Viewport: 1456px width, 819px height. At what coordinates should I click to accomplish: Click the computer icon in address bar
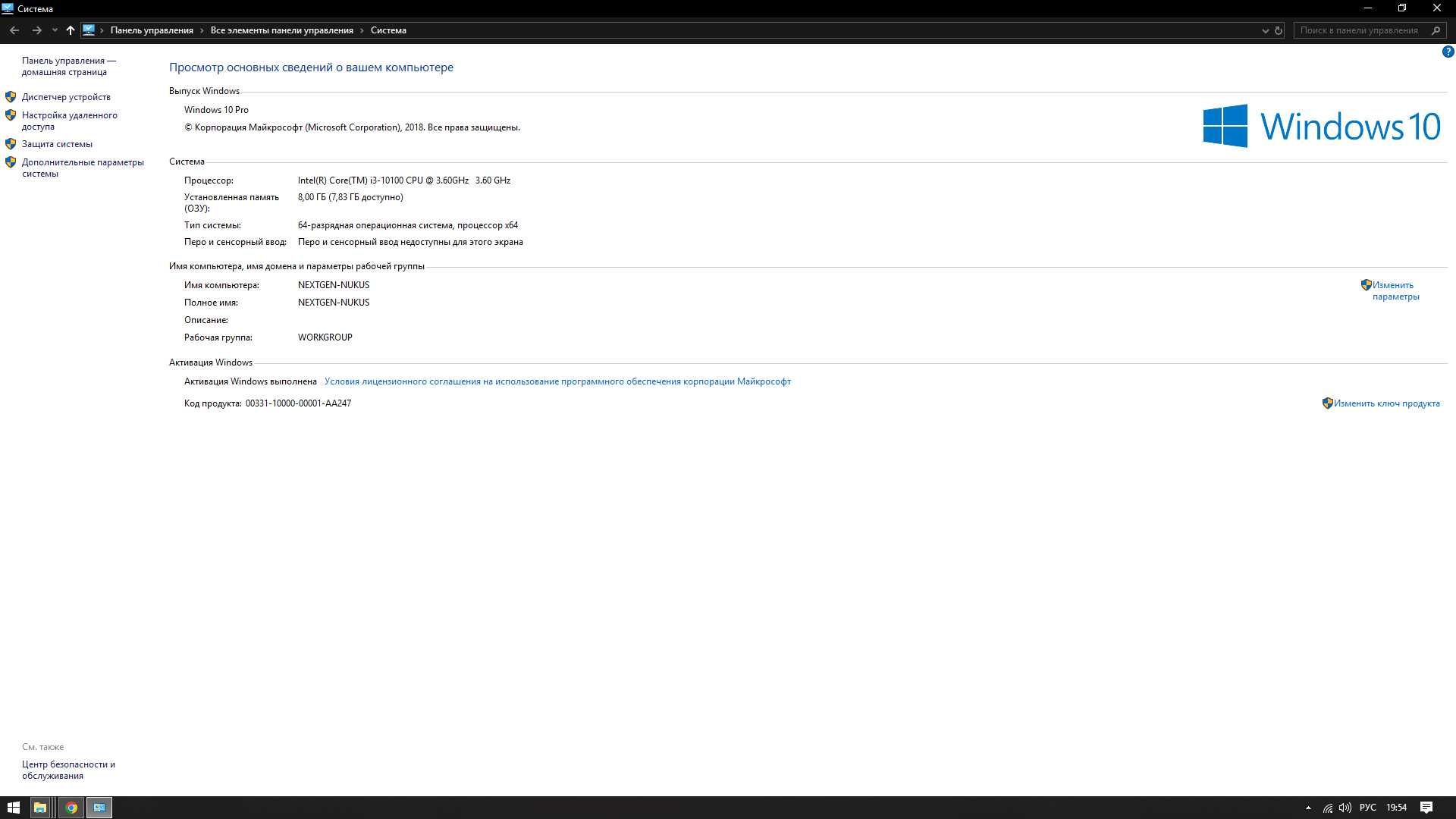pos(89,30)
